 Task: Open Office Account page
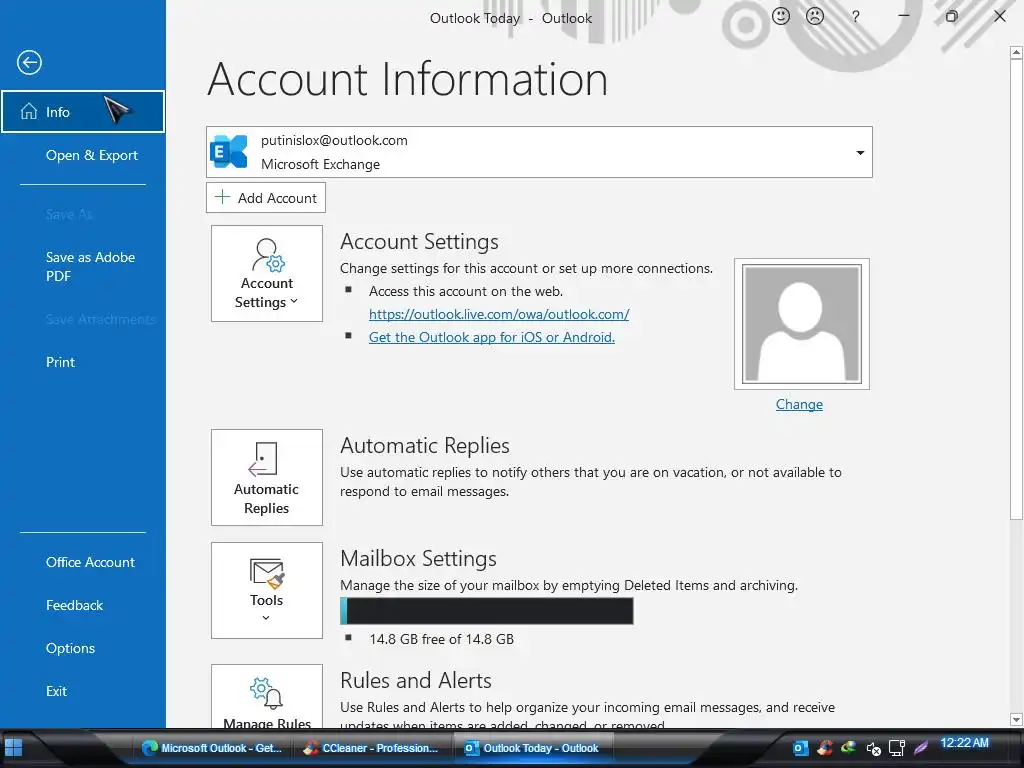click(x=90, y=562)
